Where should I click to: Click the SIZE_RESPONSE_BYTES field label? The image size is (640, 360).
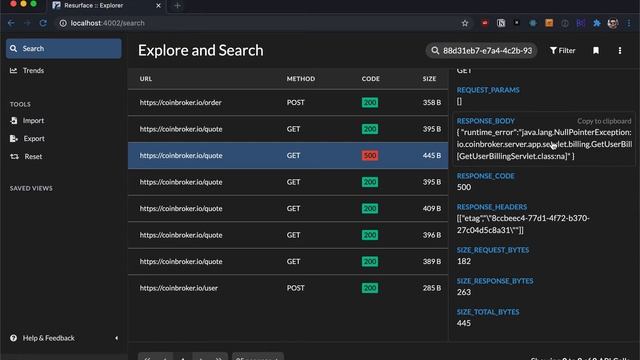pos(495,281)
